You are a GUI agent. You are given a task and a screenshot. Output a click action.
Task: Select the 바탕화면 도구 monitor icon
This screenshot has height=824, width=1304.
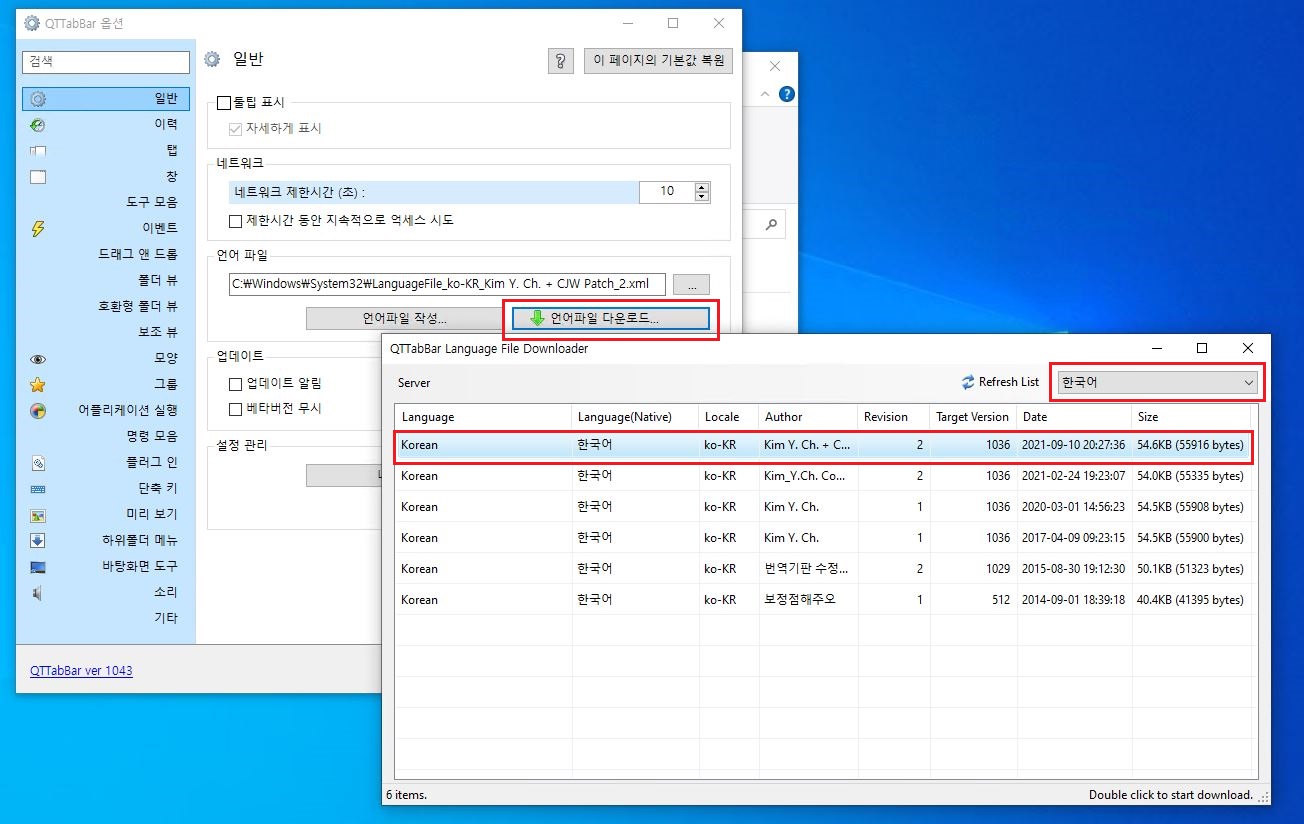click(38, 567)
